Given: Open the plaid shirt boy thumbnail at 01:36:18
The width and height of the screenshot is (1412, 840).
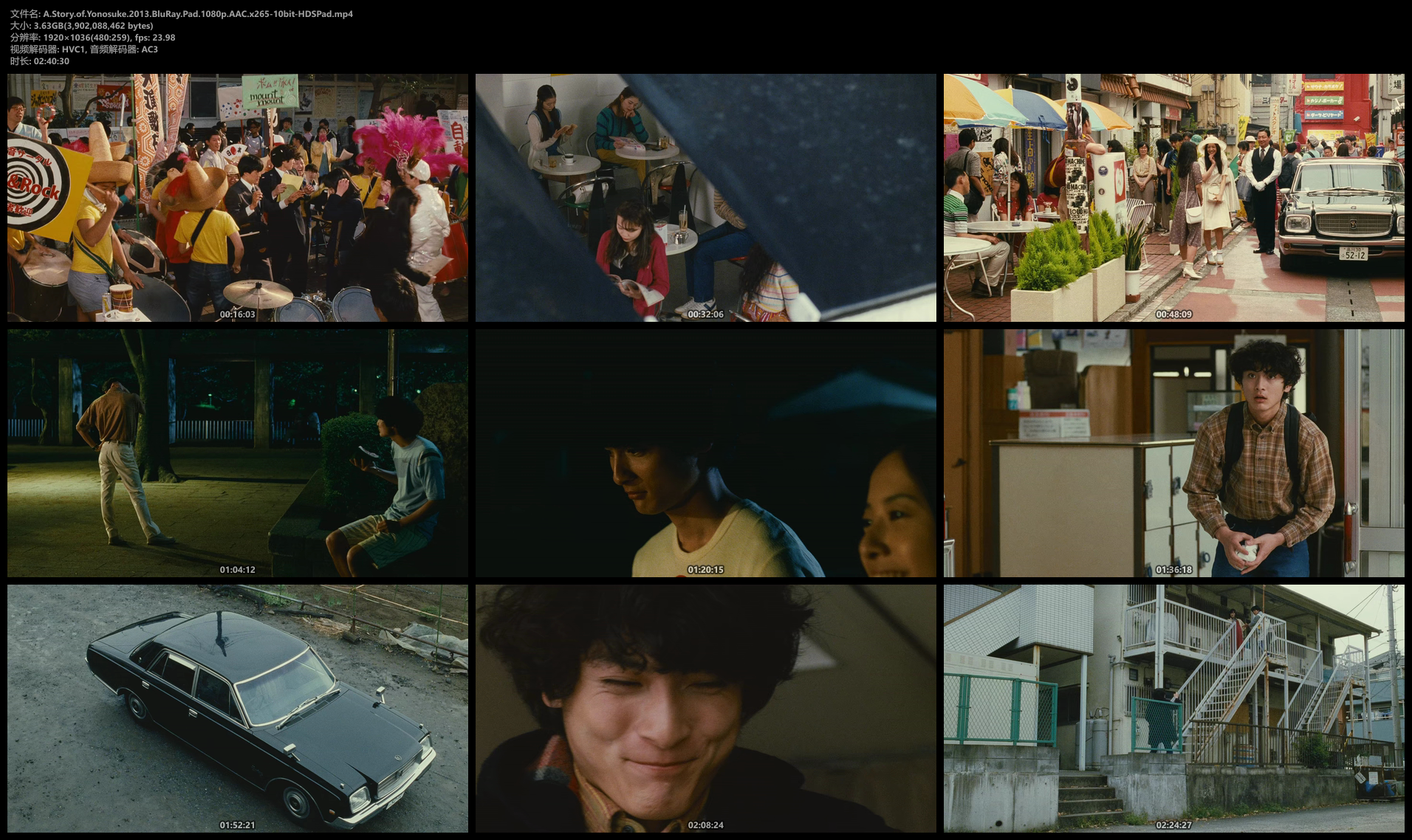Looking at the screenshot, I should [x=1173, y=452].
